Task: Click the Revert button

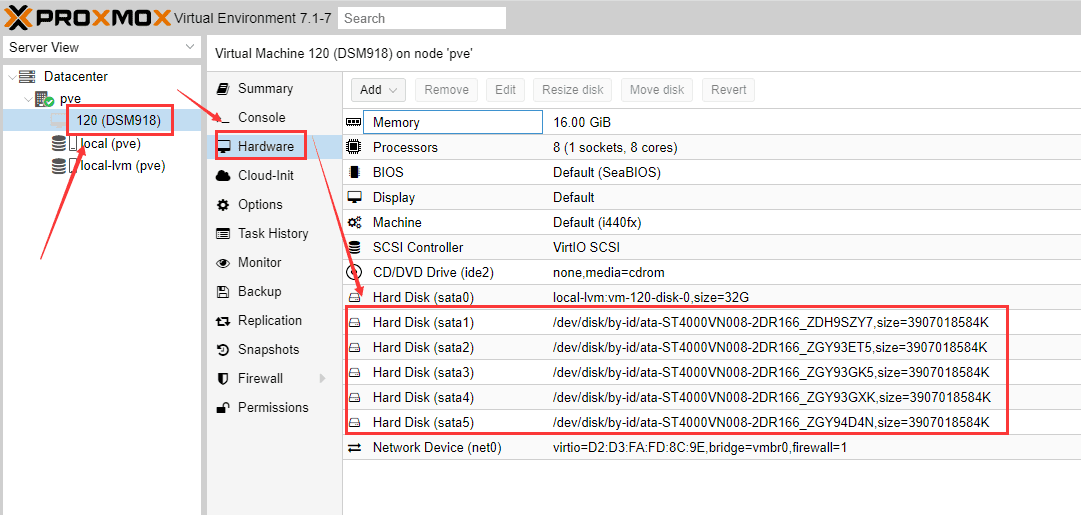Action: pos(729,90)
